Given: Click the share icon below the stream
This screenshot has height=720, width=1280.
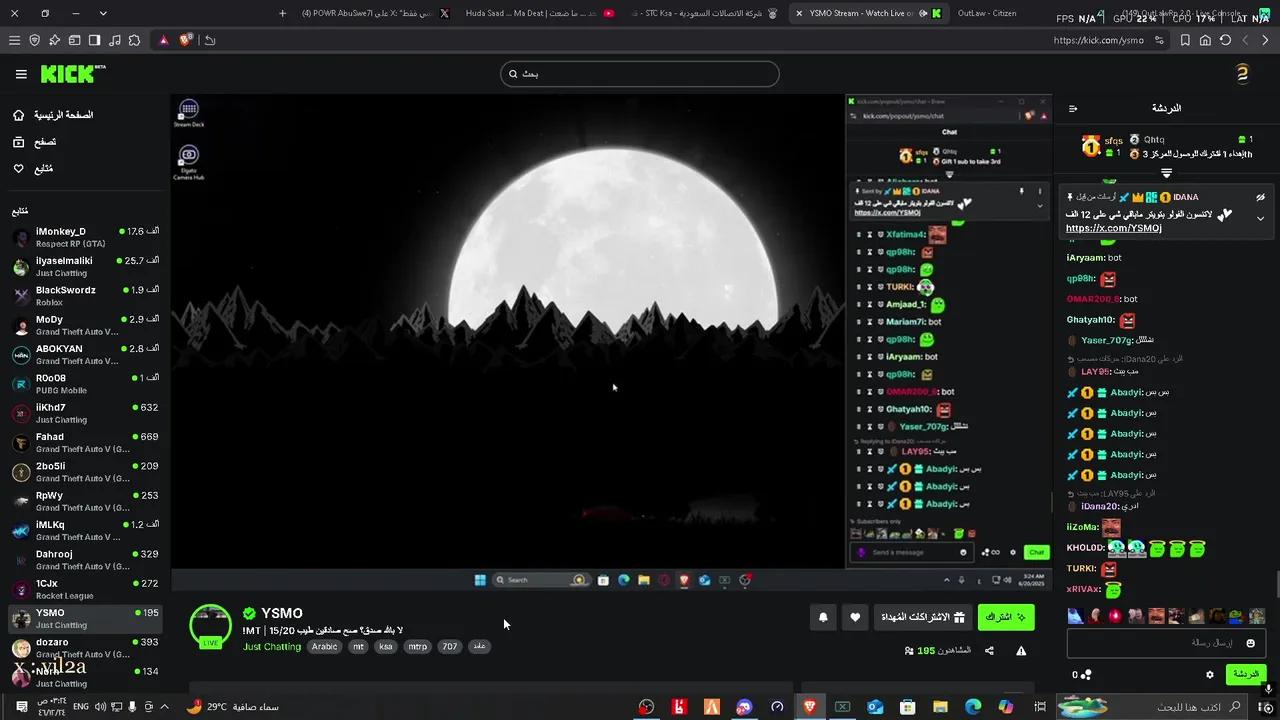Looking at the screenshot, I should point(989,651).
